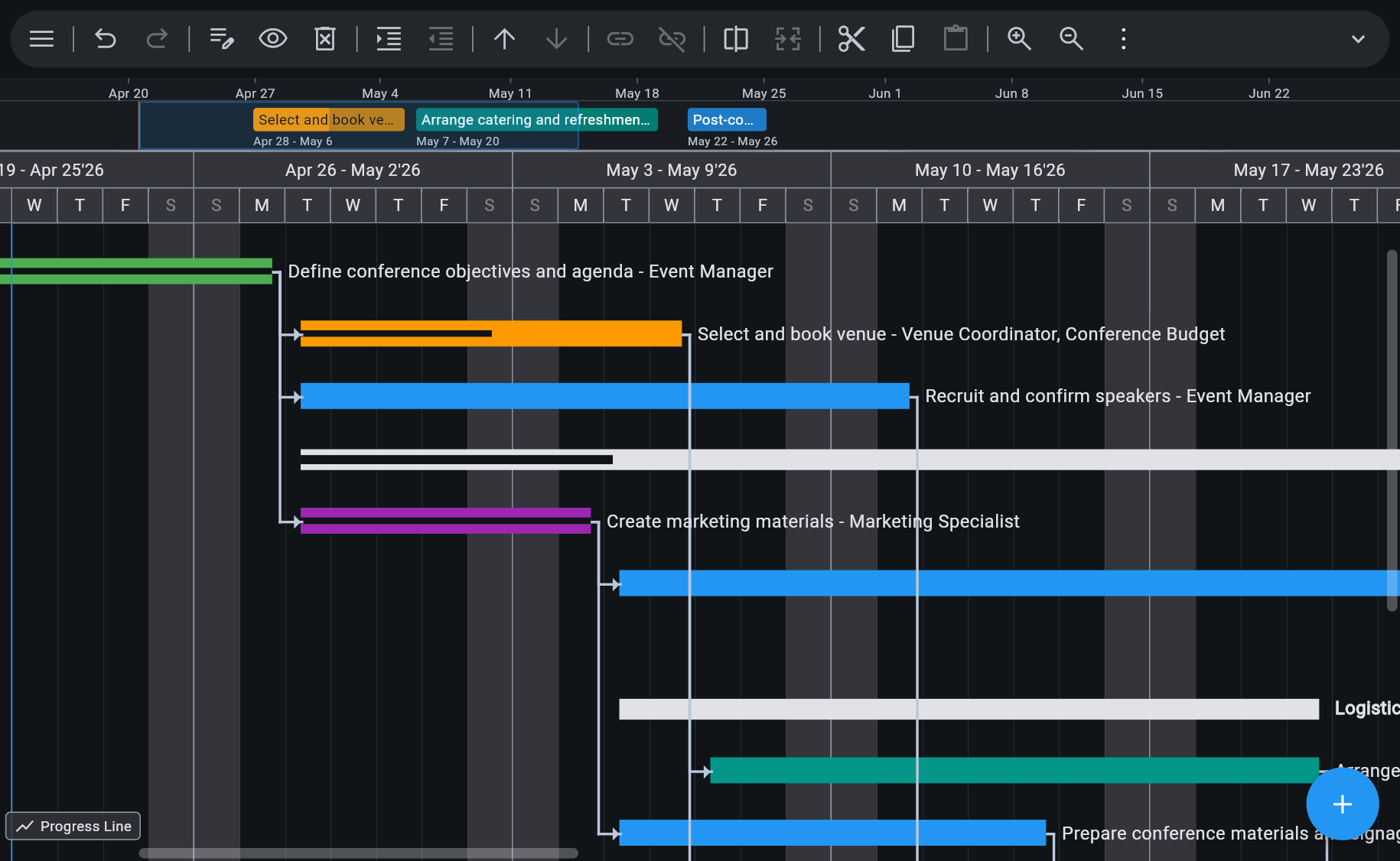The height and width of the screenshot is (861, 1400).
Task: Zoom out of the timeline
Action: 1070,38
